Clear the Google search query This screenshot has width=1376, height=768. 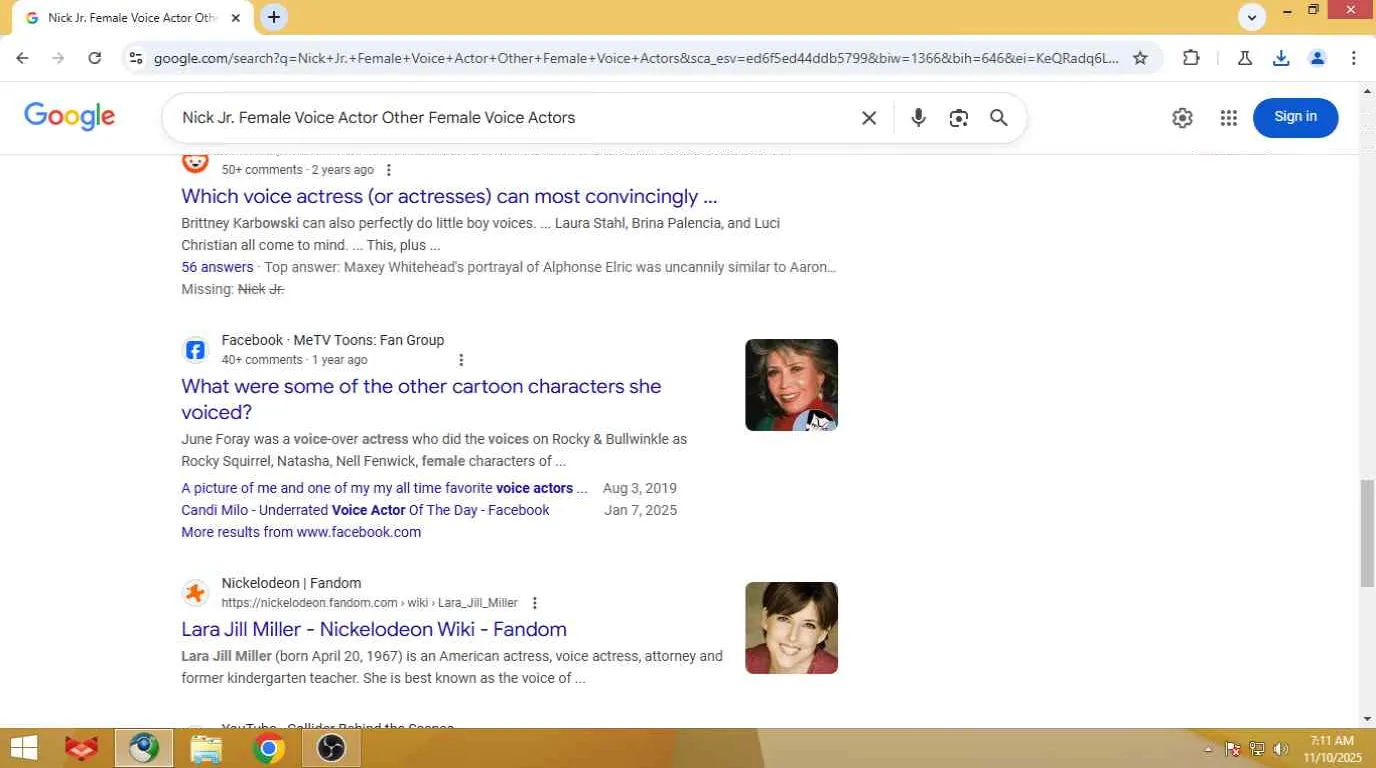[869, 118]
